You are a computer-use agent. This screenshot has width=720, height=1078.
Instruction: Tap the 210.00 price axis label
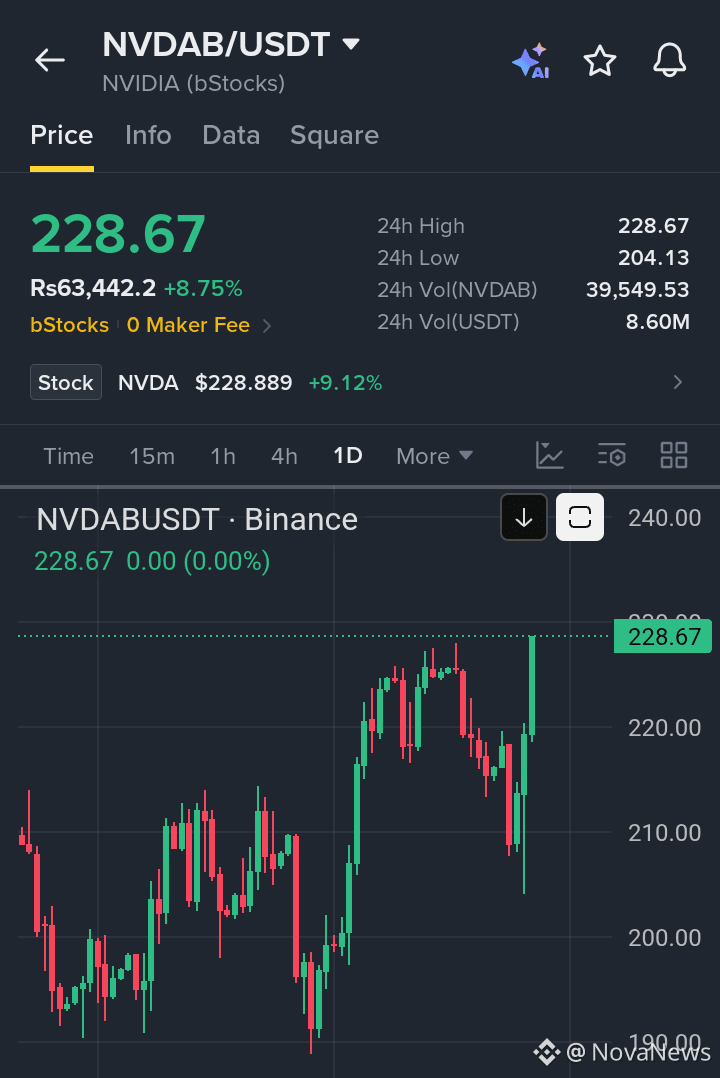coord(664,833)
